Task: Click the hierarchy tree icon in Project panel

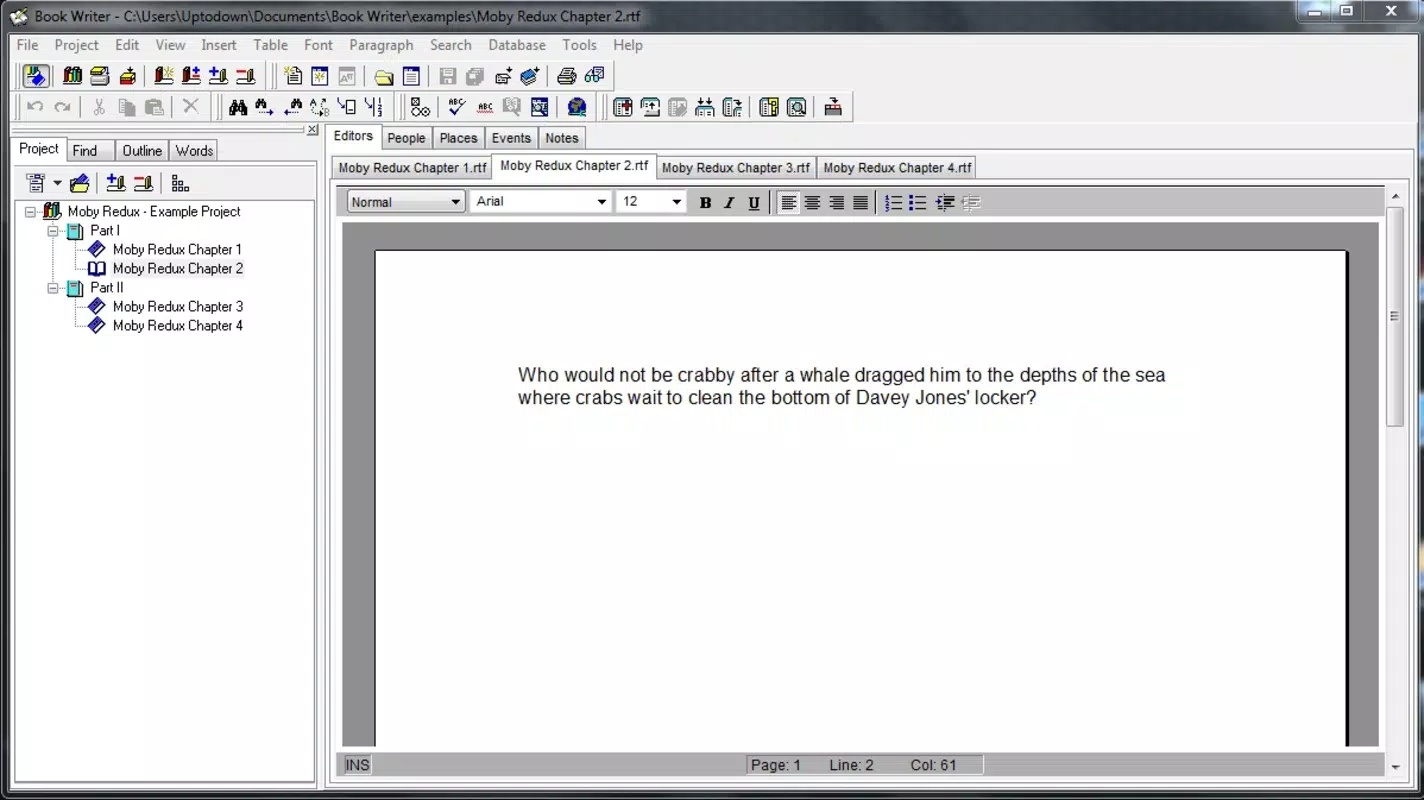Action: pyautogui.click(x=180, y=183)
